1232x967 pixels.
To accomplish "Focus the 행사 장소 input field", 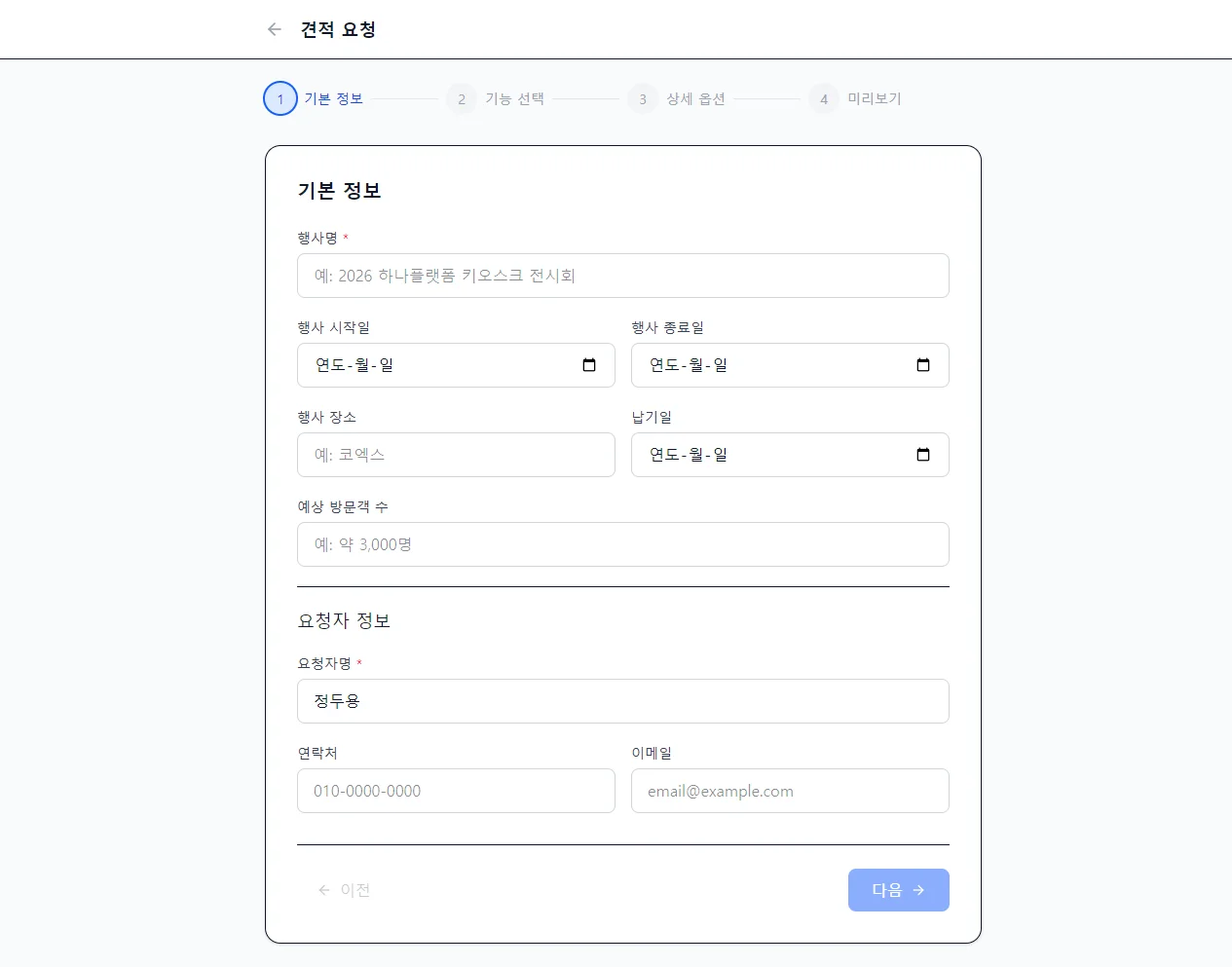I will pos(456,455).
